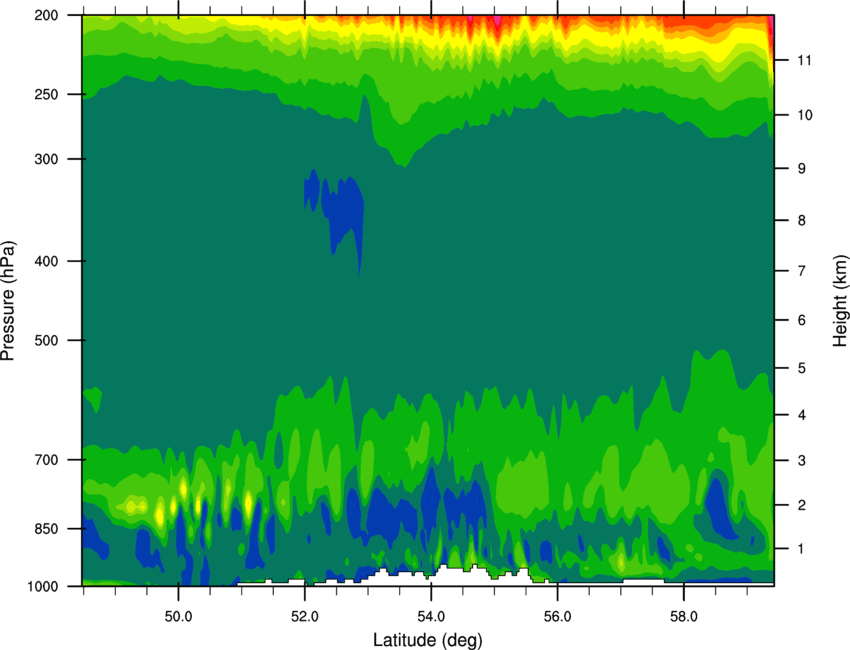850x650 pixels.
Task: Click the 52.0 latitude tick label
Action: [305, 617]
